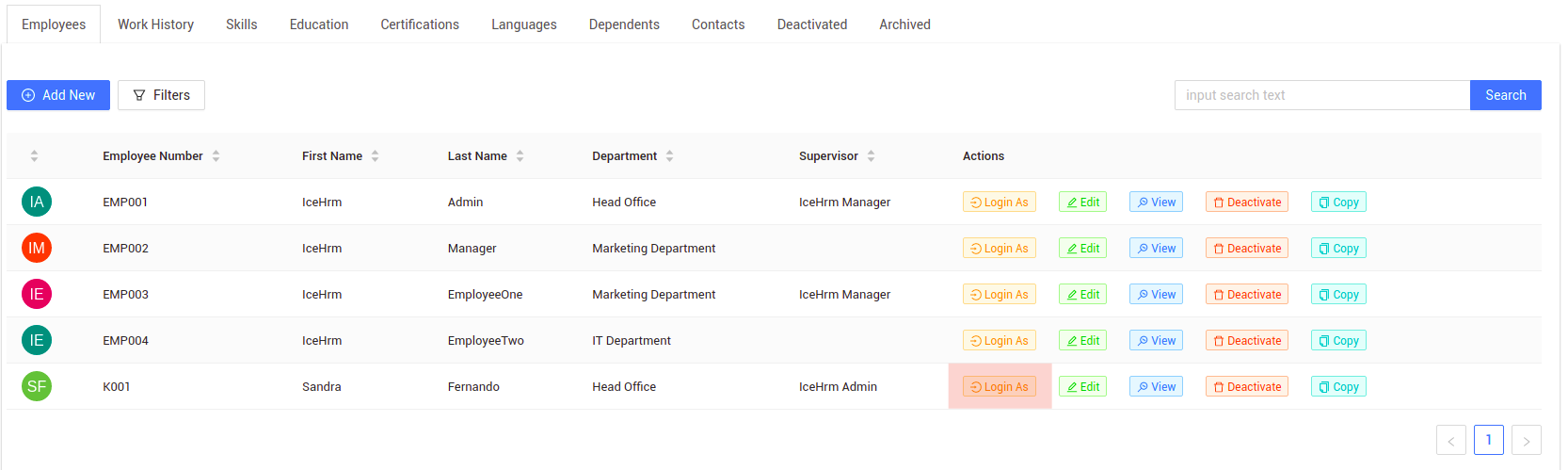The width and height of the screenshot is (1568, 470).
Task: View employee EMP002 details
Action: pyautogui.click(x=1156, y=248)
